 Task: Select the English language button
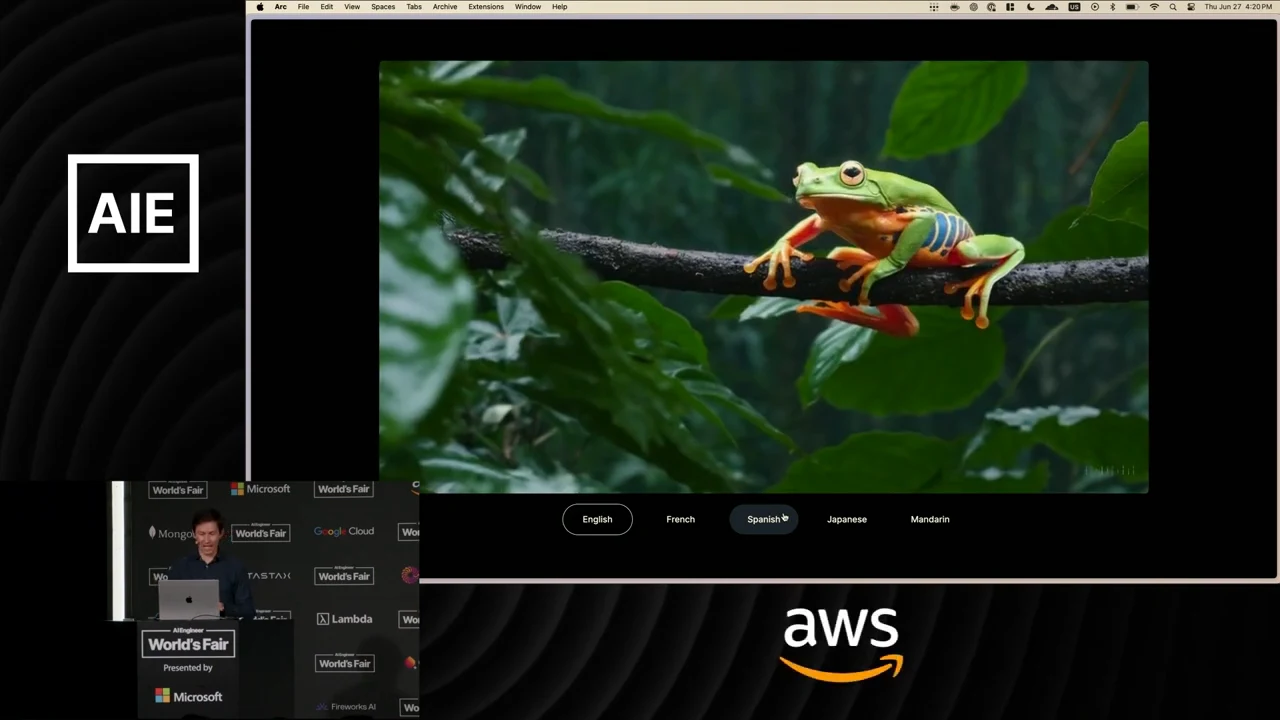point(597,519)
